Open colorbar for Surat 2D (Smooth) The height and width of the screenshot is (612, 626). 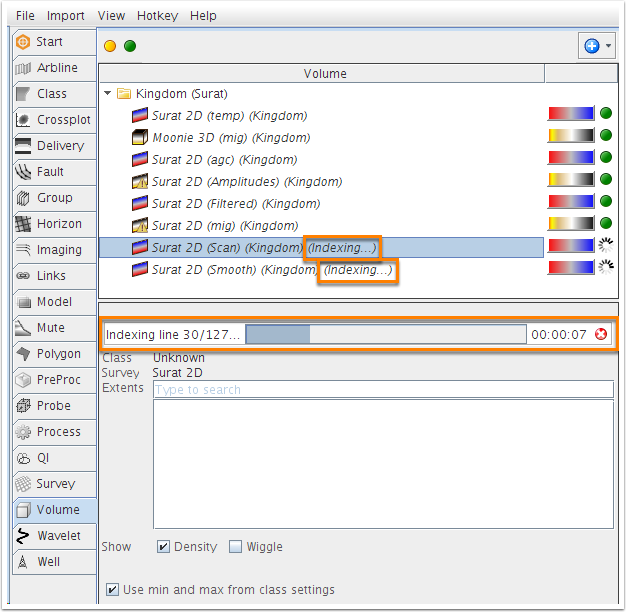[x=571, y=267]
